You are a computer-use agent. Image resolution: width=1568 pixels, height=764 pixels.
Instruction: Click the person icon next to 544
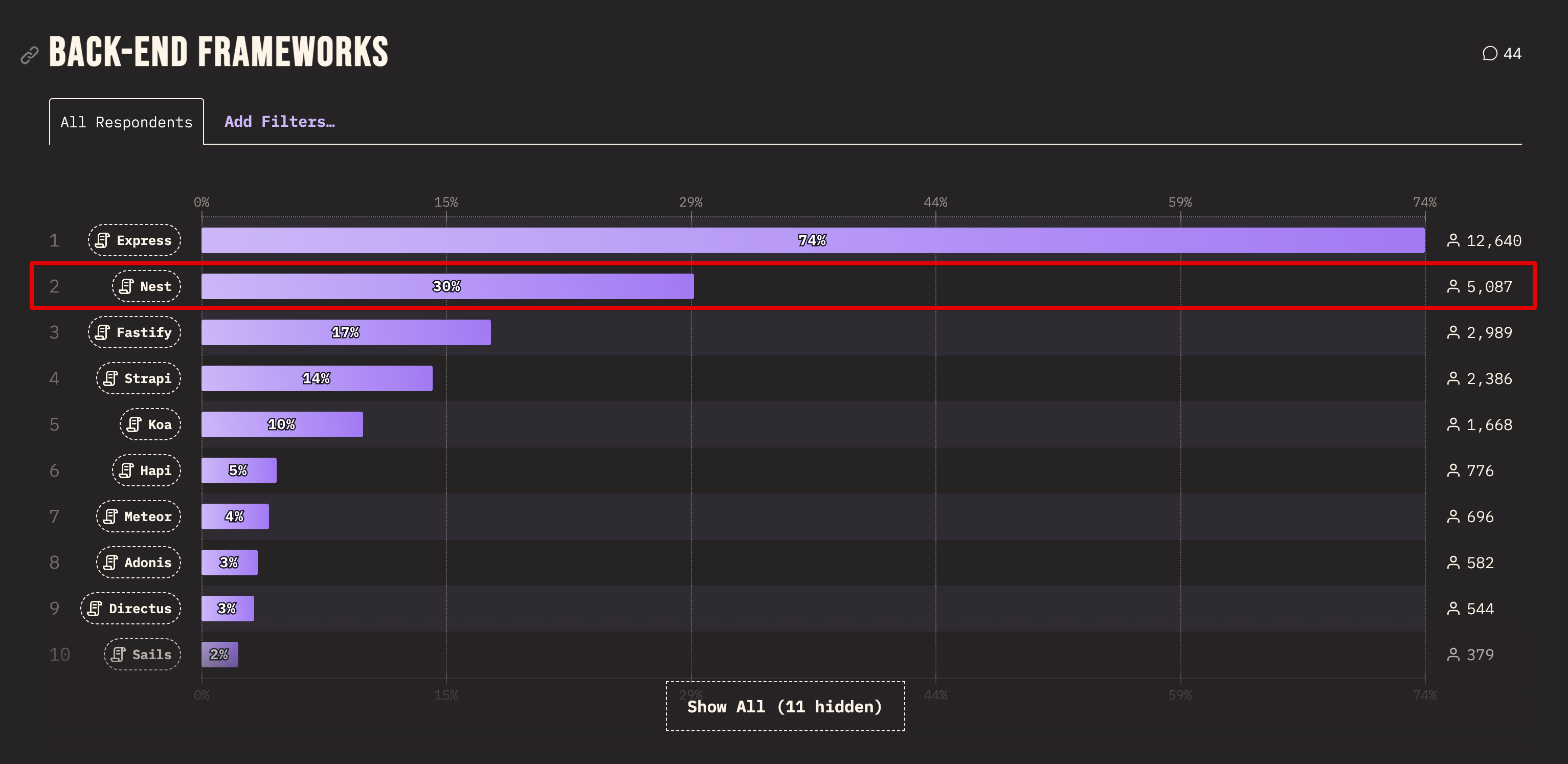1453,608
